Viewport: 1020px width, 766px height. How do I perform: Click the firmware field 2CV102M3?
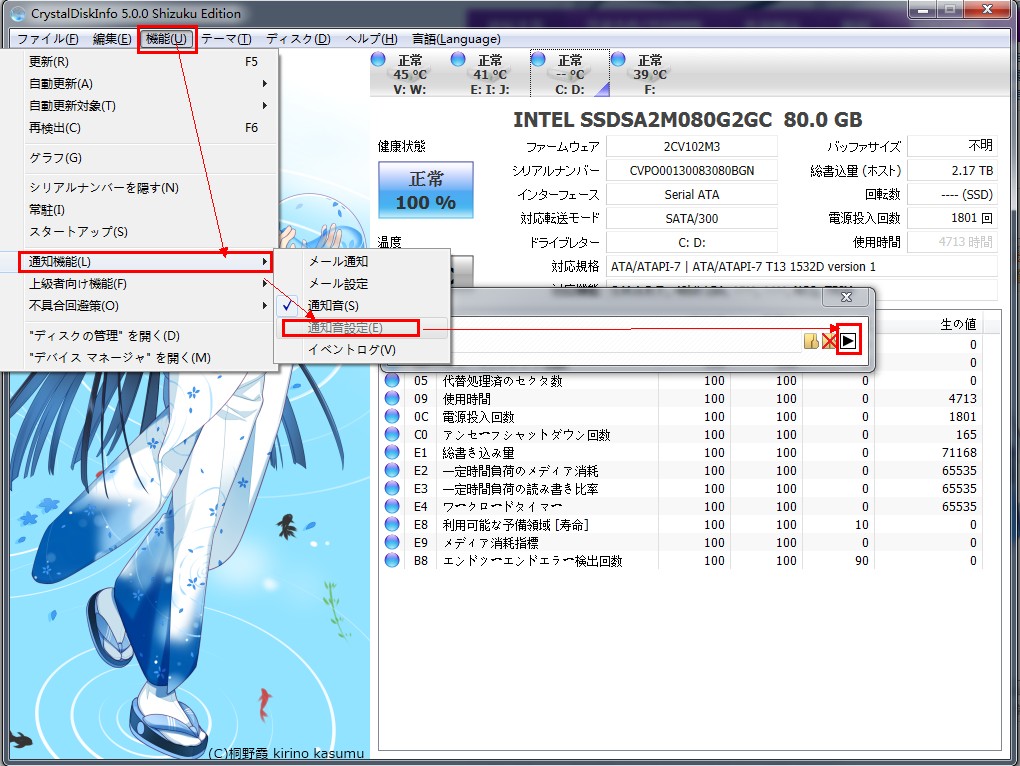[x=691, y=147]
